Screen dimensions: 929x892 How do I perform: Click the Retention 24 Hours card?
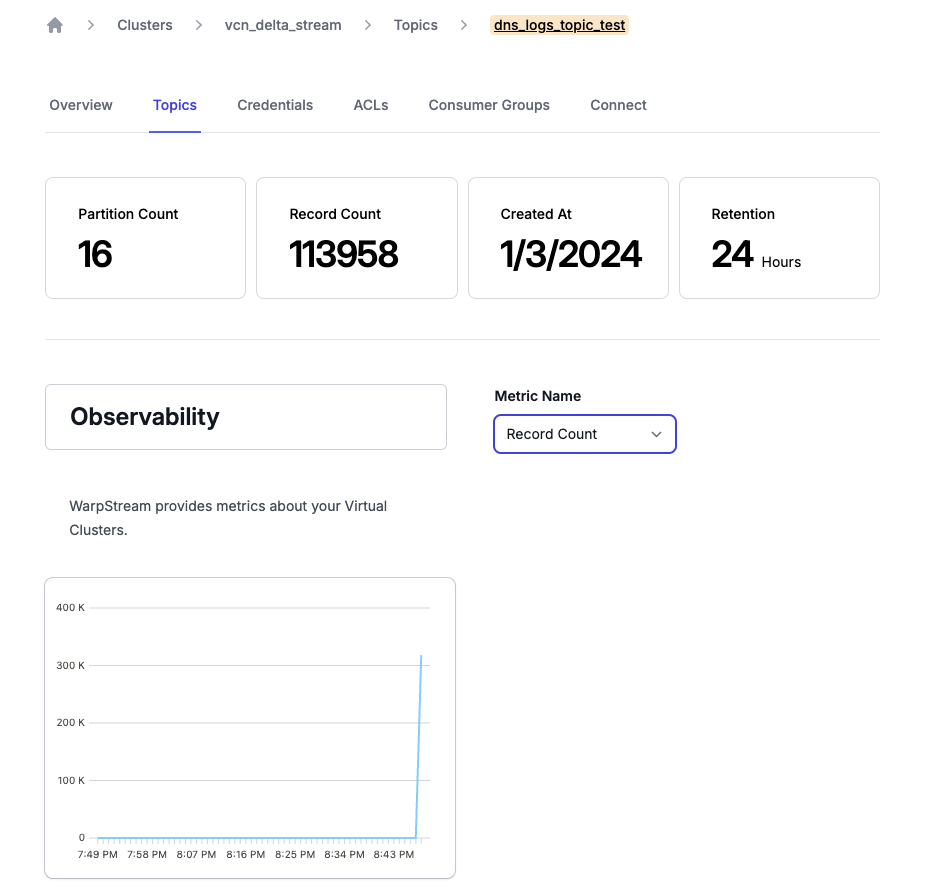[x=779, y=238]
